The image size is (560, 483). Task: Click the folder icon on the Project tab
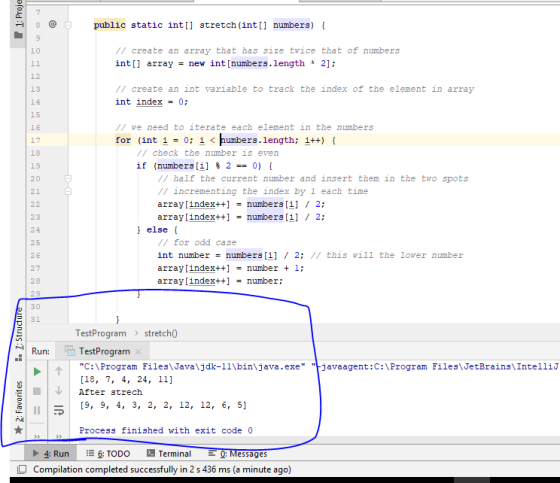point(19,35)
